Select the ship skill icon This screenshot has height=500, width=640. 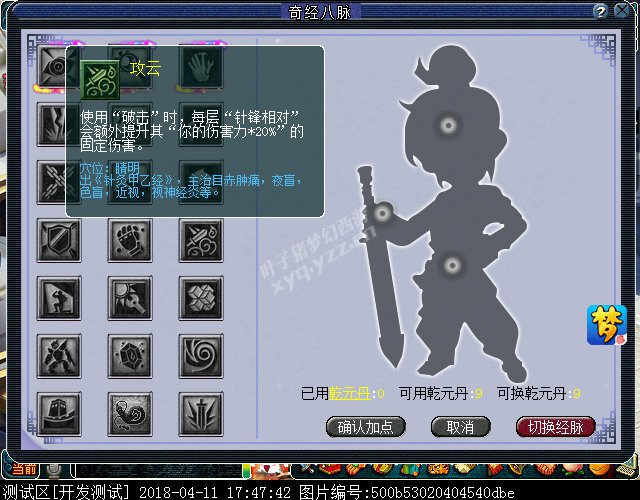(x=59, y=414)
